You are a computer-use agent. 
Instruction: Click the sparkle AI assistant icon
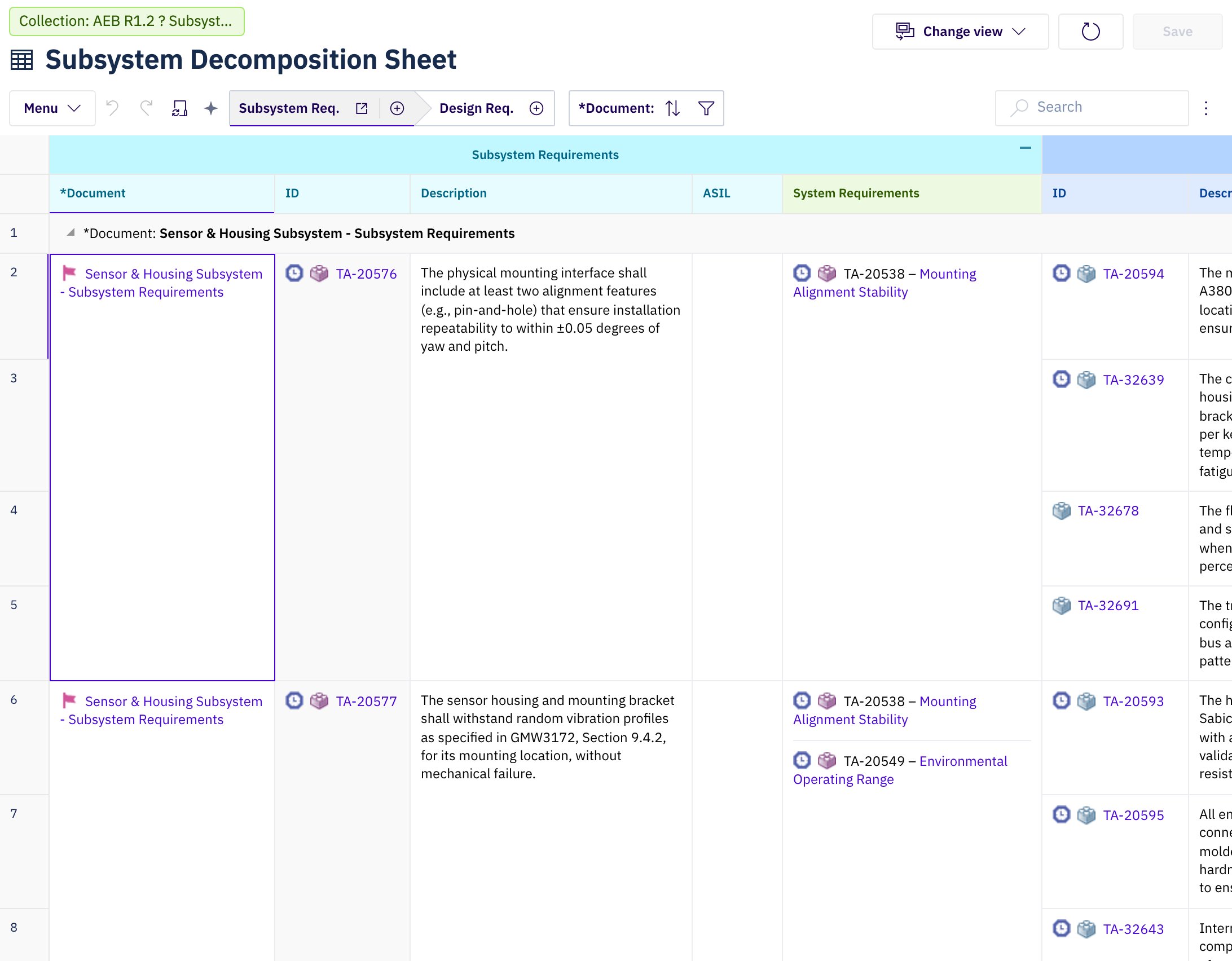211,108
